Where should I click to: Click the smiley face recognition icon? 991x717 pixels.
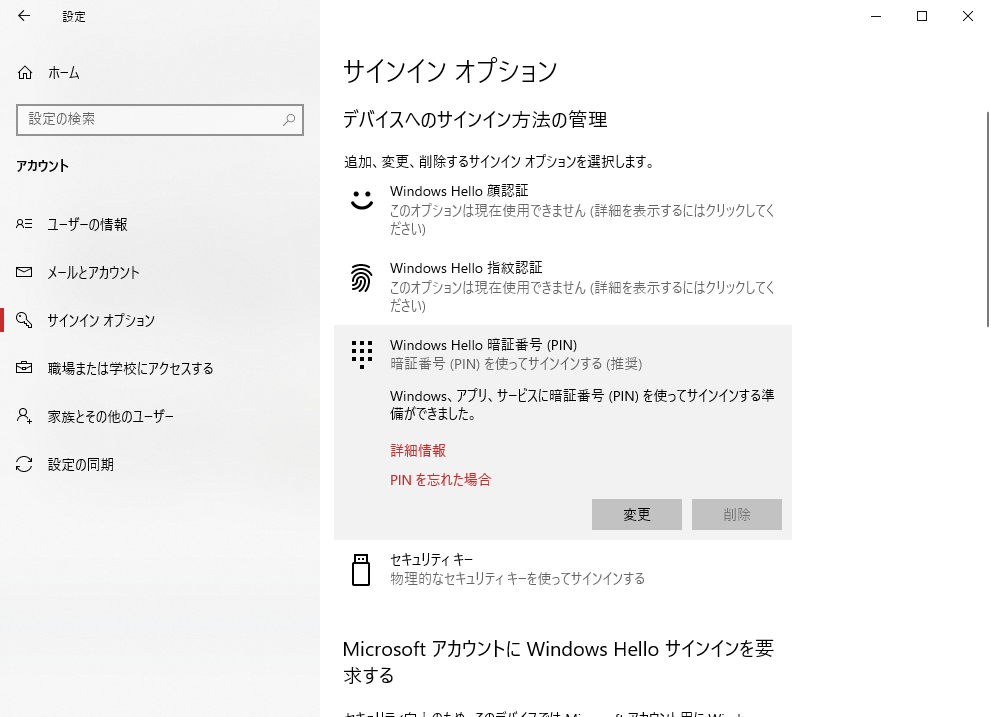[362, 200]
